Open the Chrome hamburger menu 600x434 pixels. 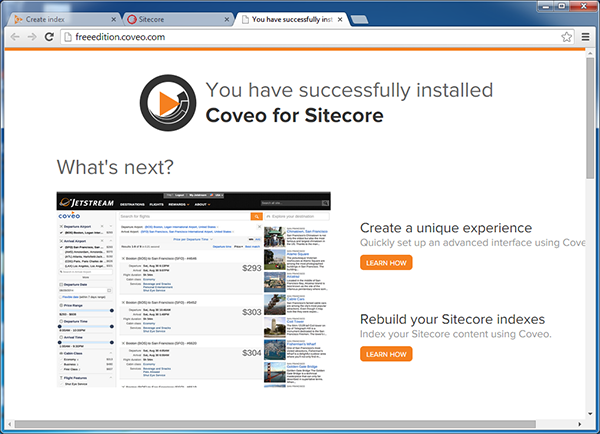[x=585, y=37]
